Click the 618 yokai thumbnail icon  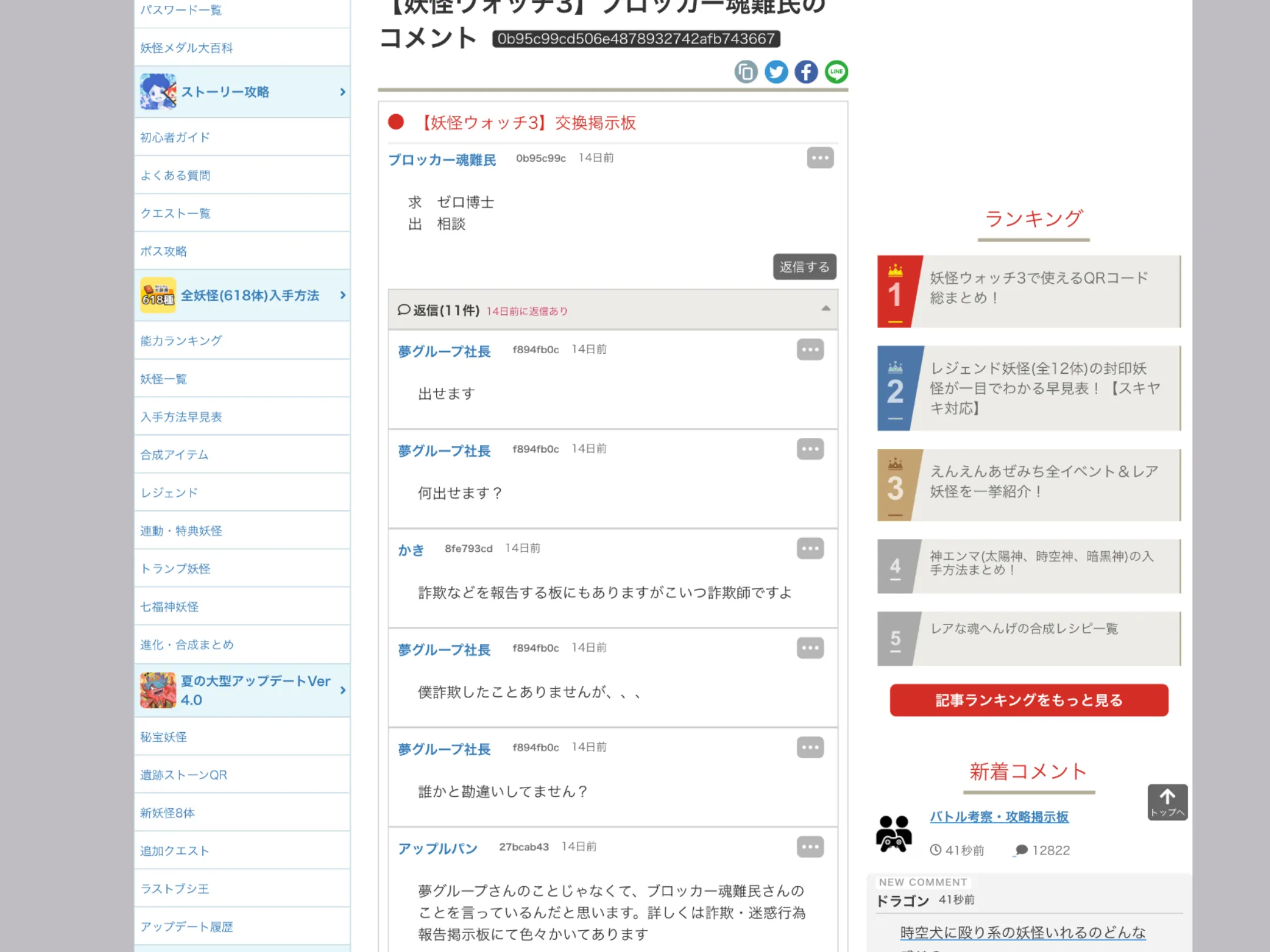point(158,295)
